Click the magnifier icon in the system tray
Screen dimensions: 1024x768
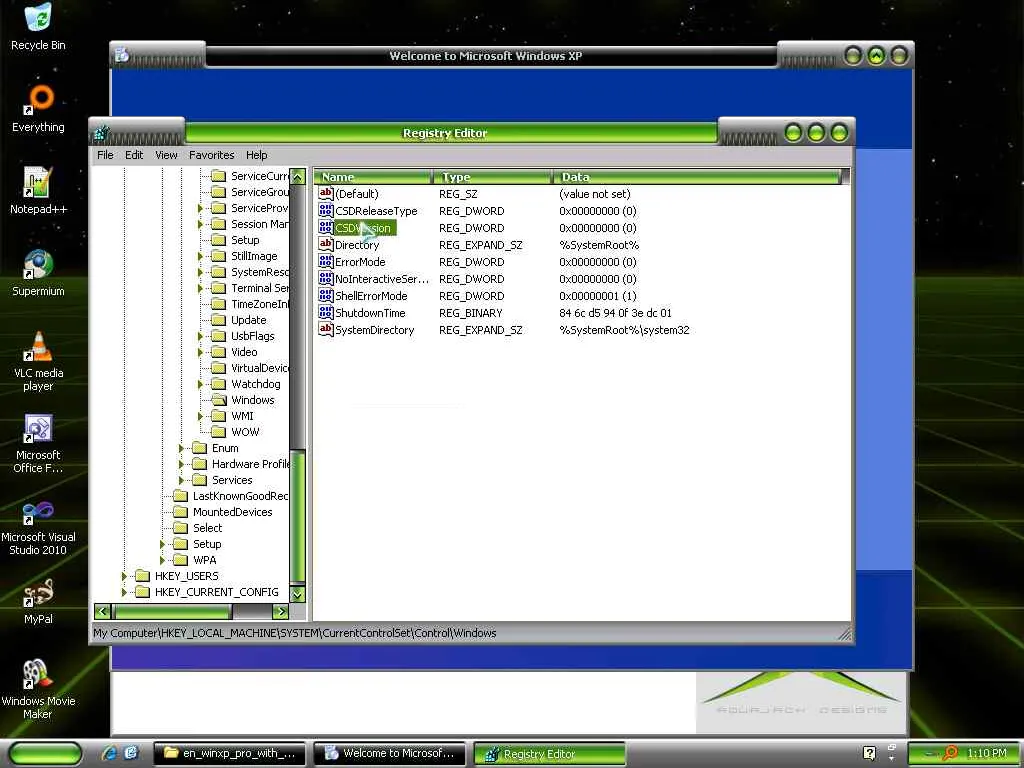click(x=950, y=753)
